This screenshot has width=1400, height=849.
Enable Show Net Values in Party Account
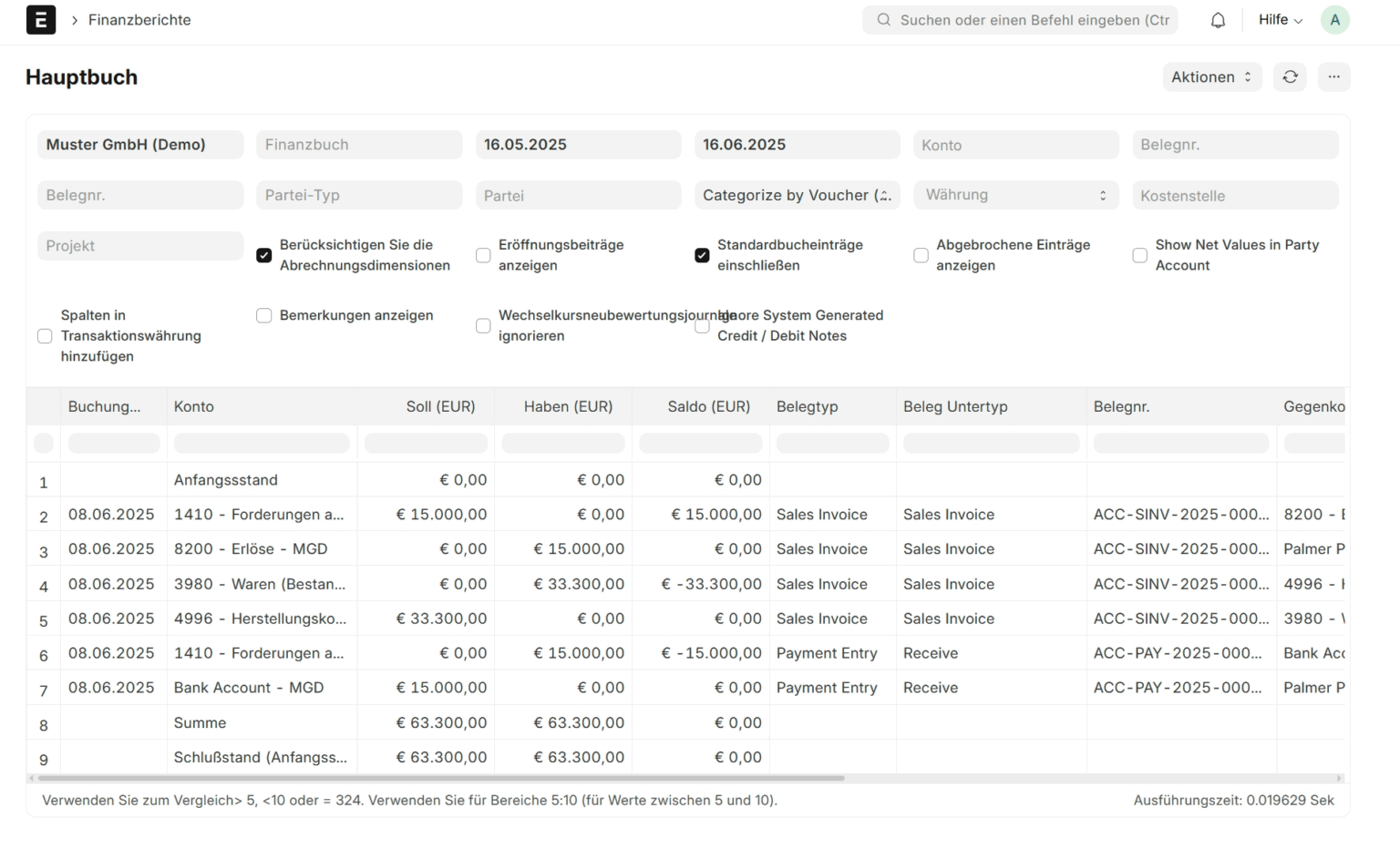tap(1139, 256)
